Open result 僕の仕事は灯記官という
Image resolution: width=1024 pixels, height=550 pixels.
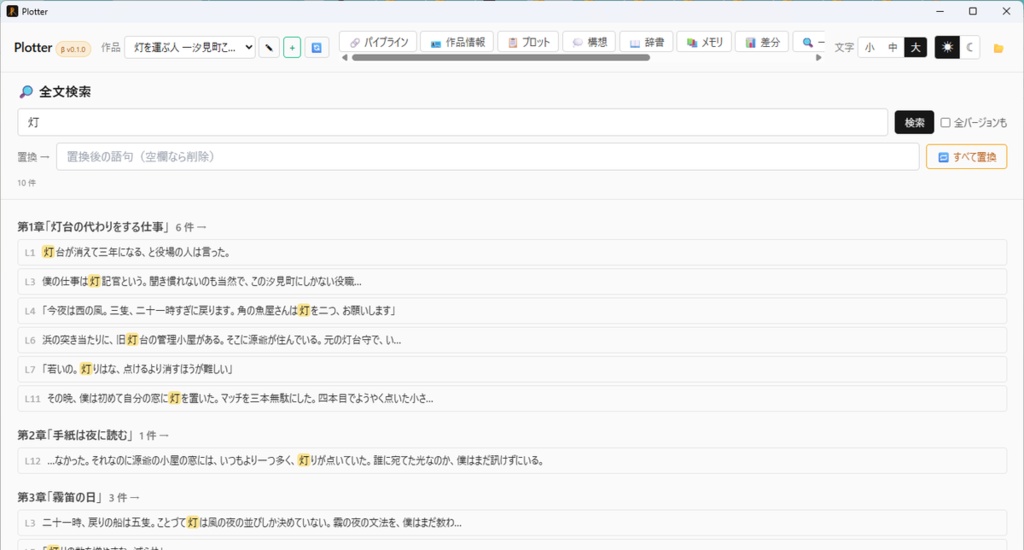pos(512,282)
